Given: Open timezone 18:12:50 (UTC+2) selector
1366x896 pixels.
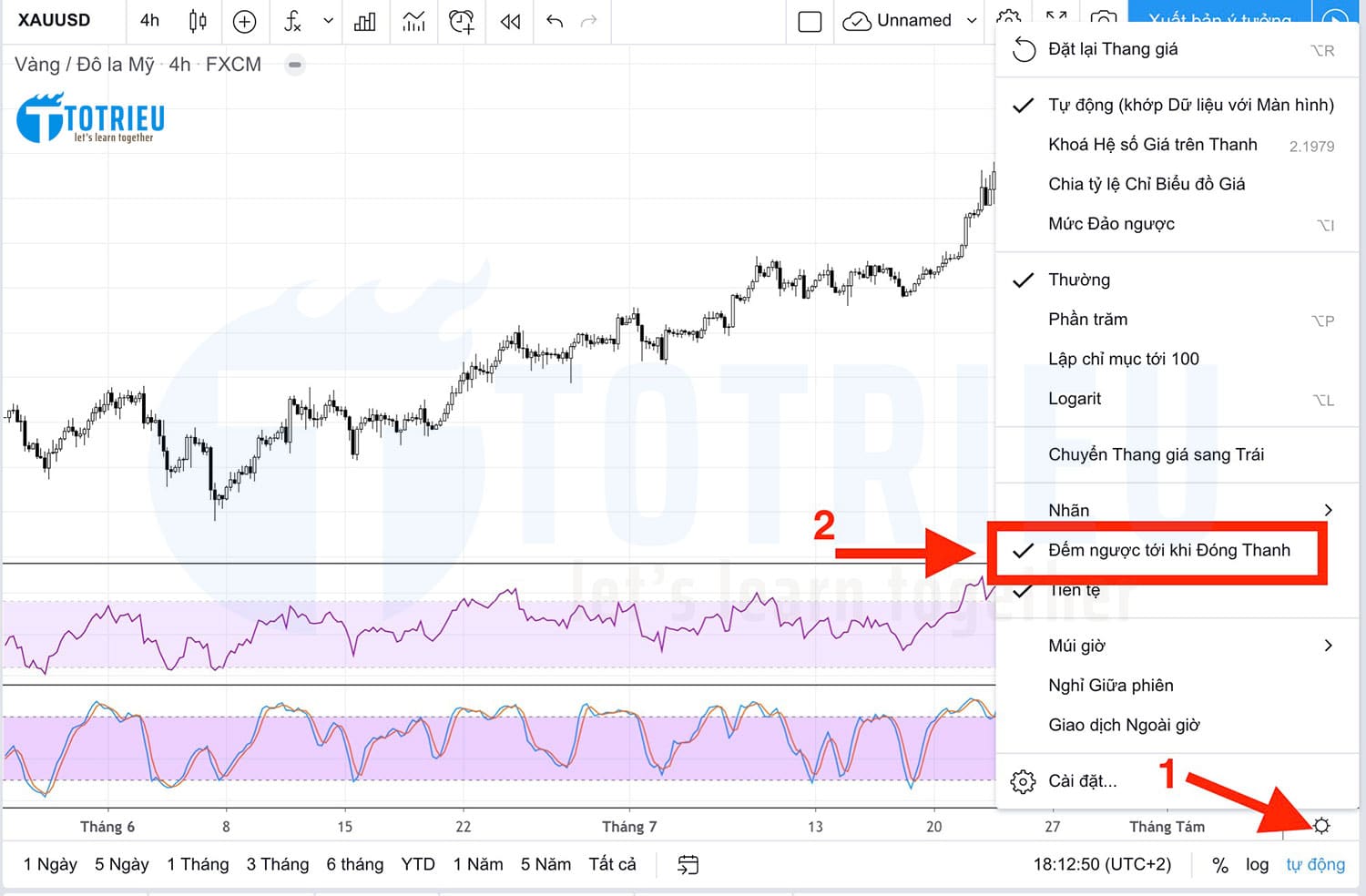Looking at the screenshot, I should coord(1102,864).
